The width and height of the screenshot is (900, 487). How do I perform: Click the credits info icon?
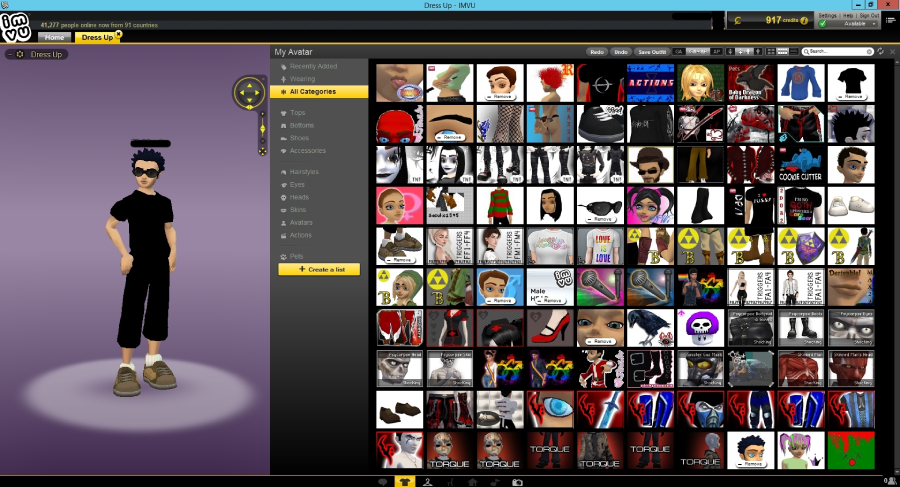(804, 21)
